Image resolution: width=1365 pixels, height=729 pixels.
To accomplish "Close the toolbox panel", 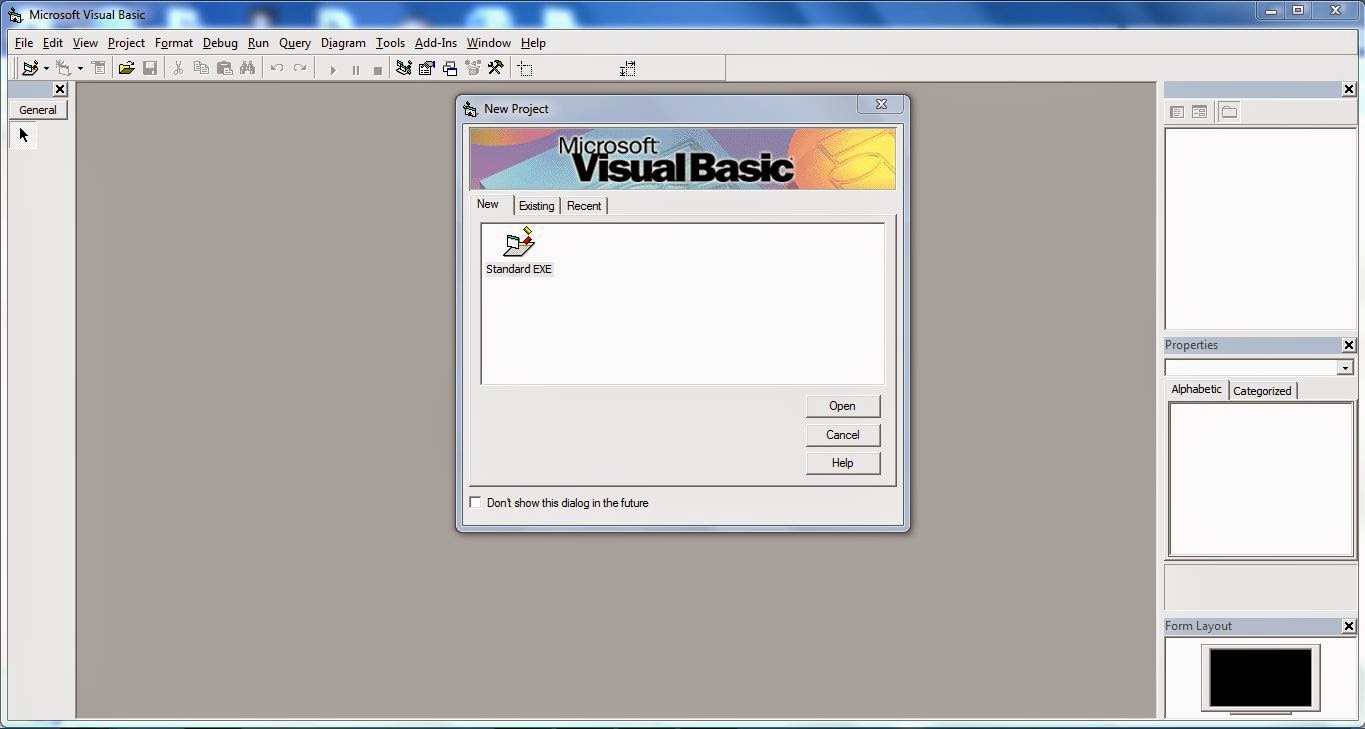I will (x=59, y=89).
